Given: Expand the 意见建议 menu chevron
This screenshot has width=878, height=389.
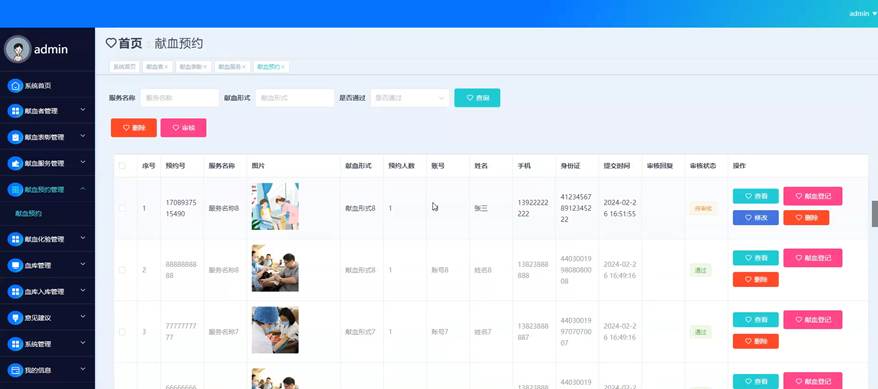Looking at the screenshot, I should pos(83,316).
